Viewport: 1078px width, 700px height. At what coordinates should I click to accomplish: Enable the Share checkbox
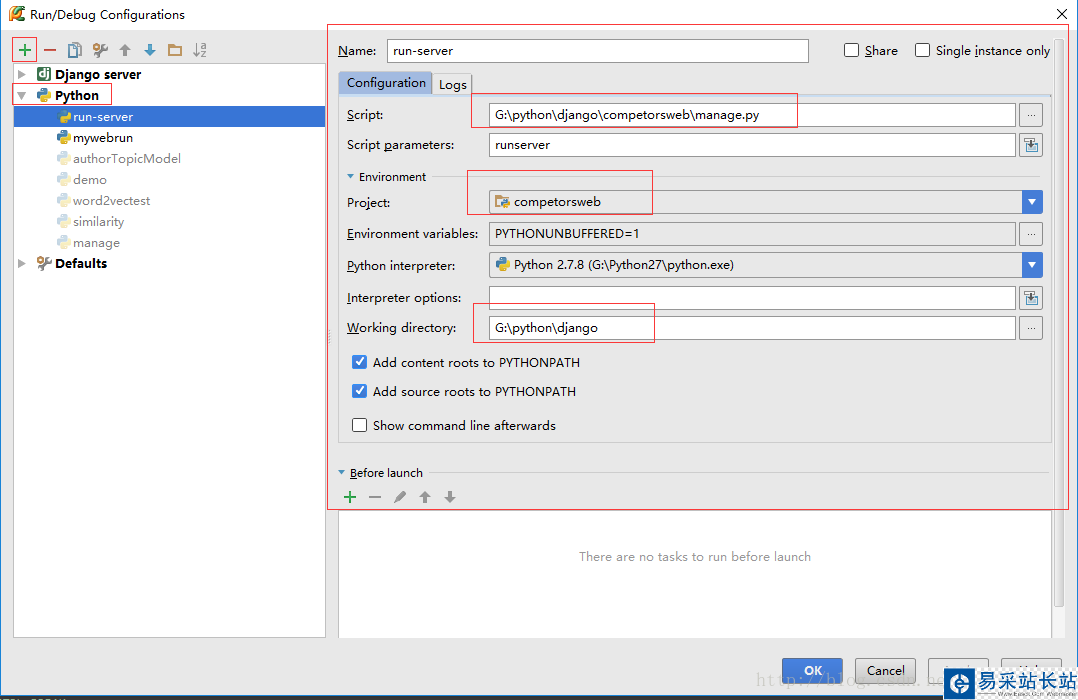(852, 50)
